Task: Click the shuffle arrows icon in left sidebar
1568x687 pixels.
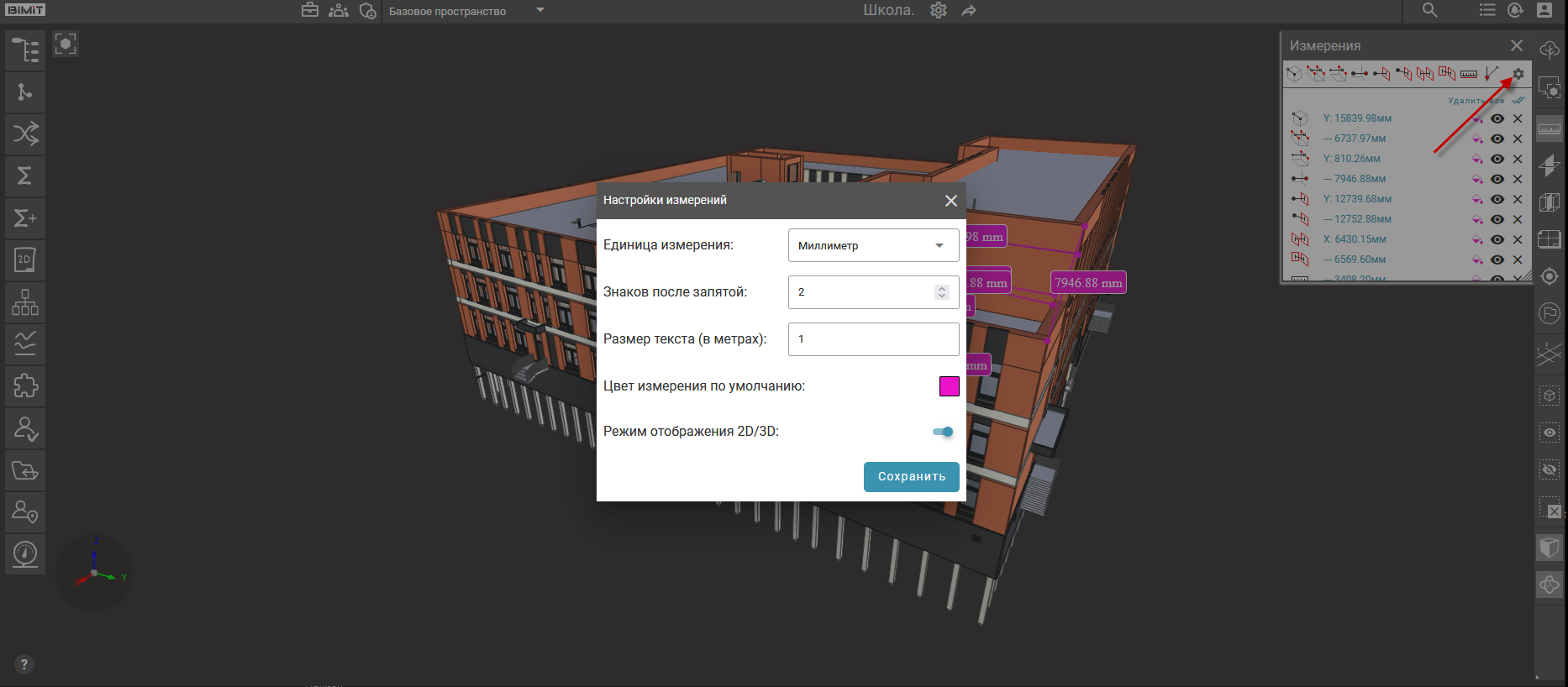Action: click(x=25, y=134)
